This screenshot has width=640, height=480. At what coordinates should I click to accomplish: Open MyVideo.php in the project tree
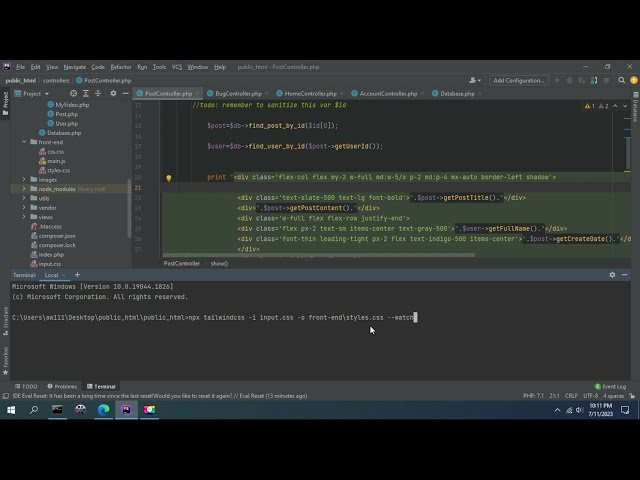click(x=68, y=105)
